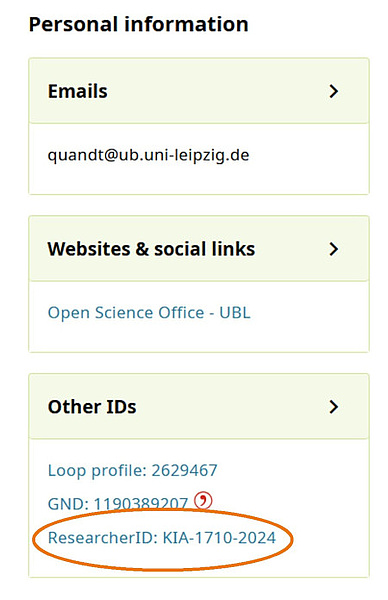Click the Personal information heading
The height and width of the screenshot is (600, 388).
(139, 24)
